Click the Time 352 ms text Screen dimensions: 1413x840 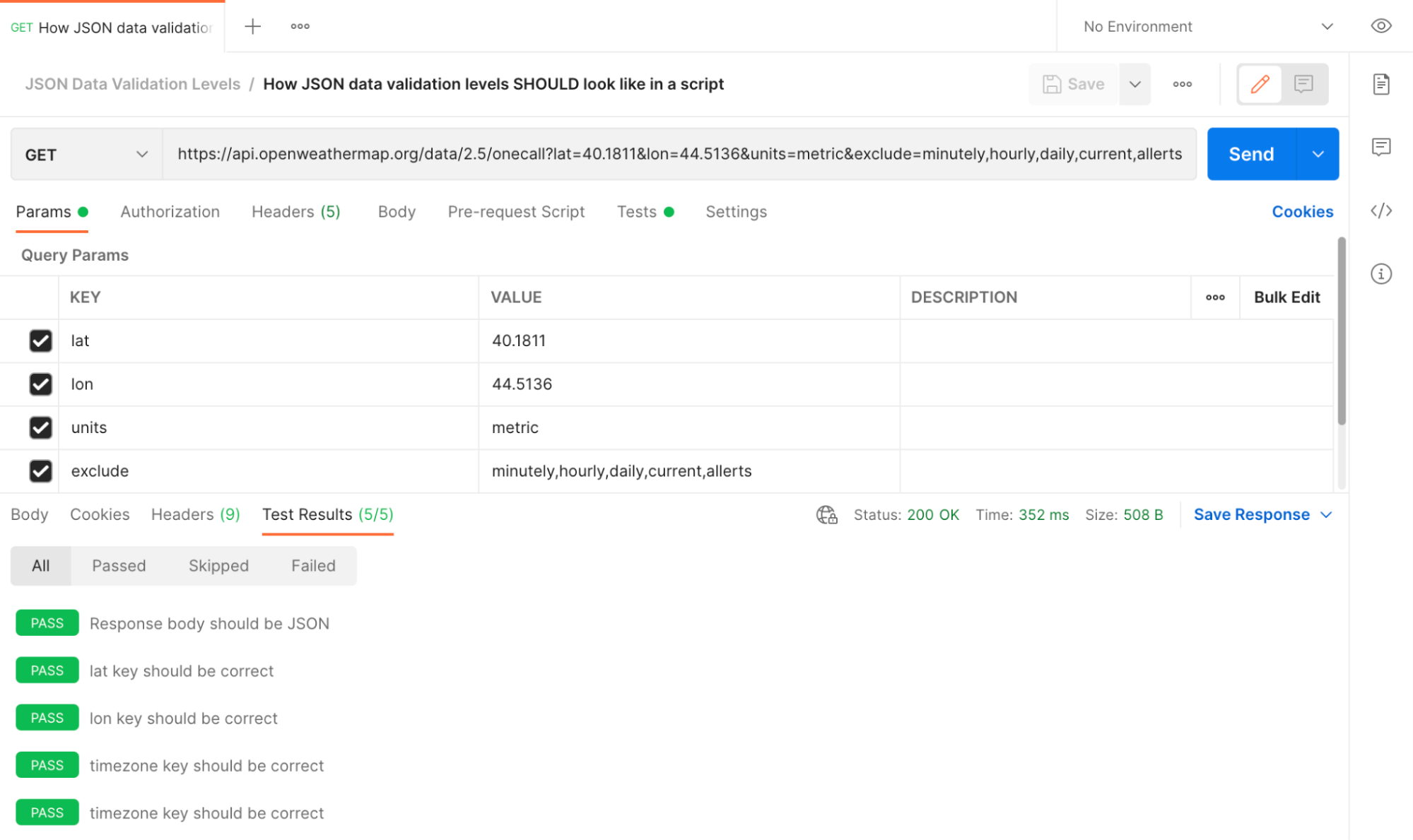(x=1022, y=514)
